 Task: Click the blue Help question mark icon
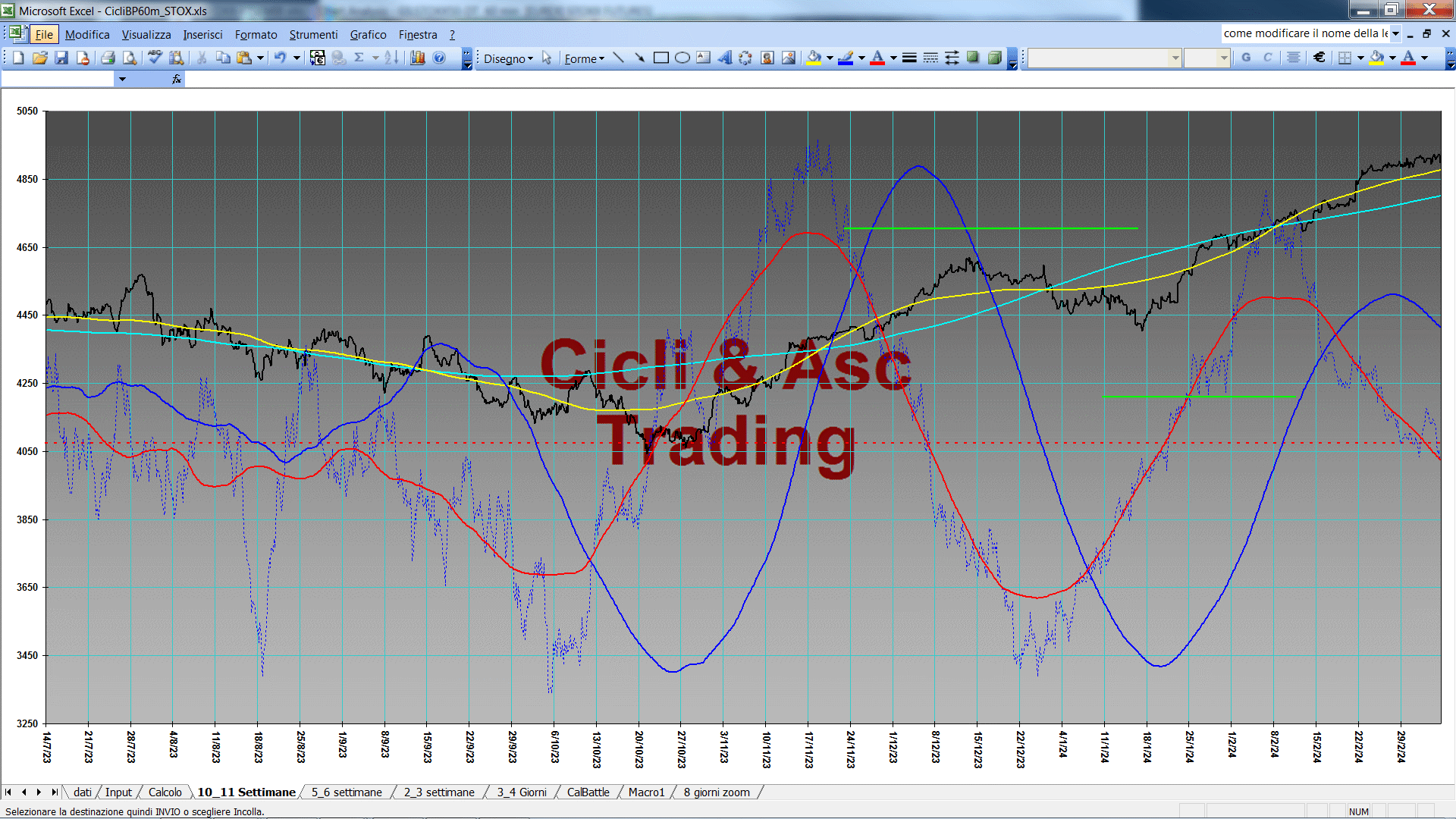click(439, 58)
